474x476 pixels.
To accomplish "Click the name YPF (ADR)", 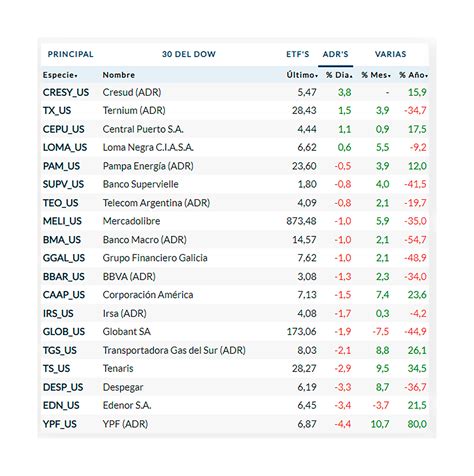I will 125,424.
